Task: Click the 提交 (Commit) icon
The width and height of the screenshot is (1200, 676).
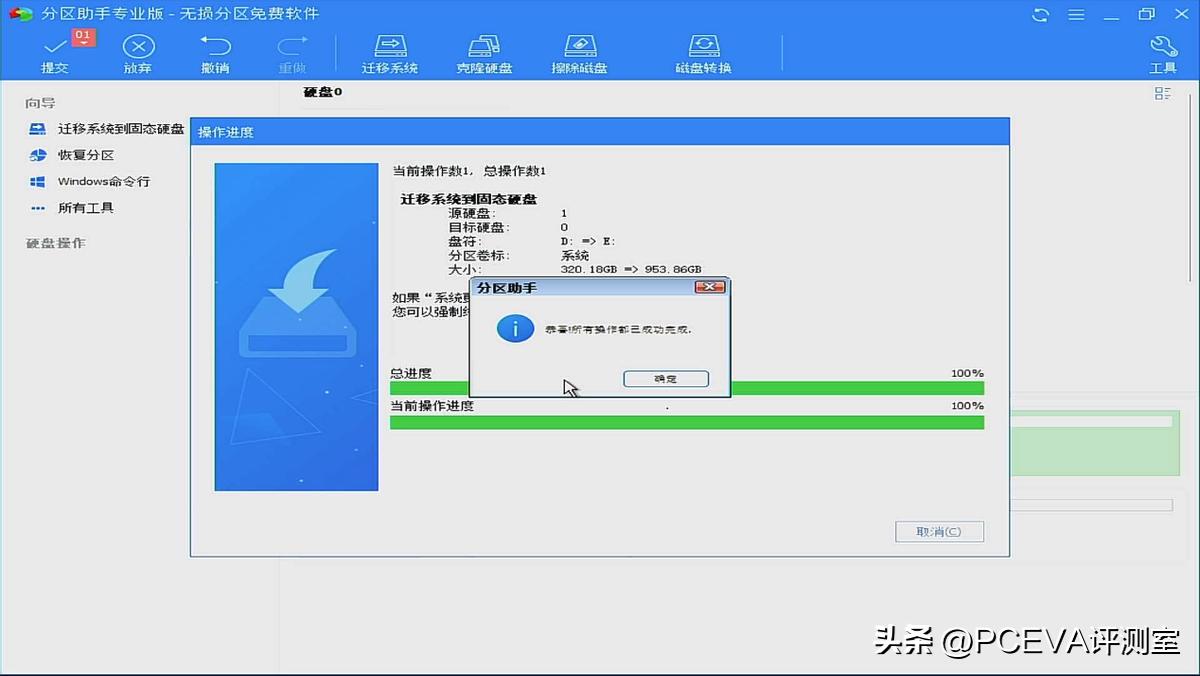Action: pyautogui.click(x=55, y=50)
